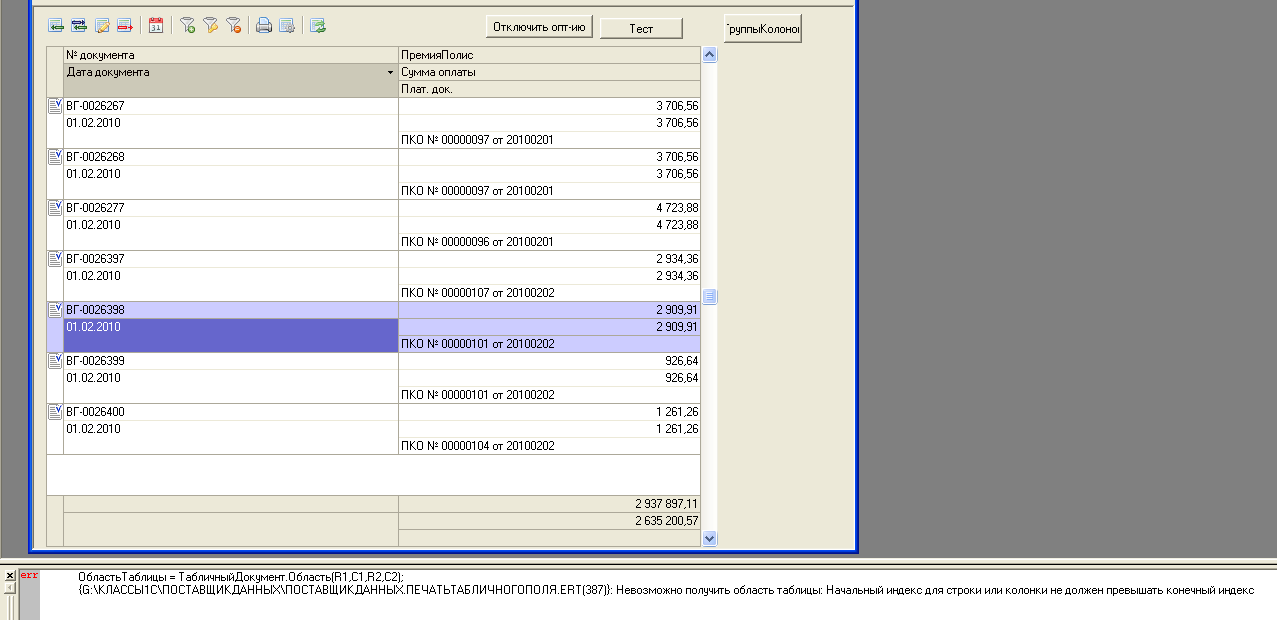Screen dimensions: 1277x620
Task: Click the table scrollbar down arrow
Action: click(709, 538)
